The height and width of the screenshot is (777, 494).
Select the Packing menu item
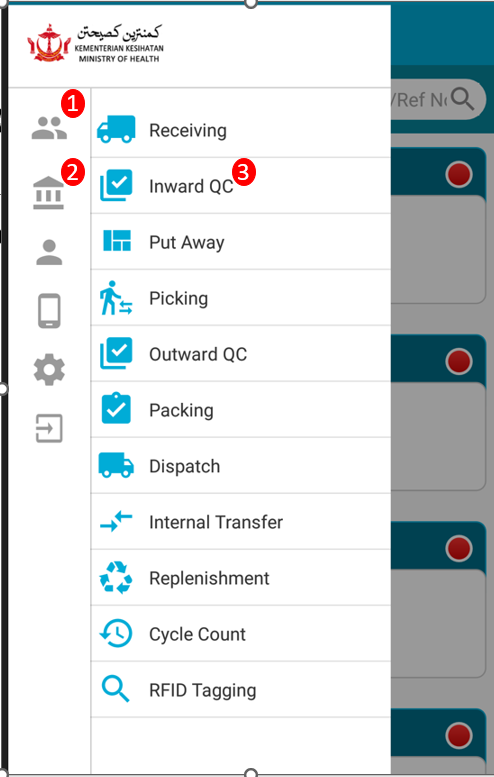point(241,410)
